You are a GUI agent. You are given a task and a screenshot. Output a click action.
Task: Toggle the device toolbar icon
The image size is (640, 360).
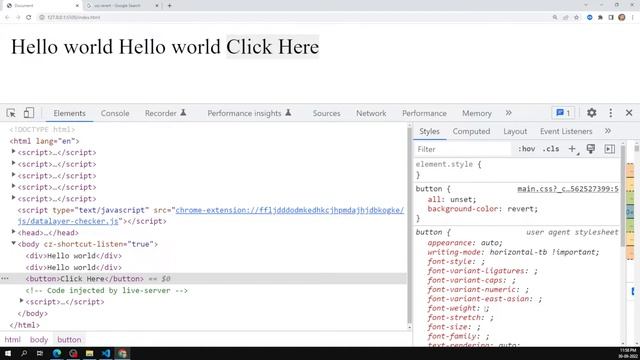(29, 113)
